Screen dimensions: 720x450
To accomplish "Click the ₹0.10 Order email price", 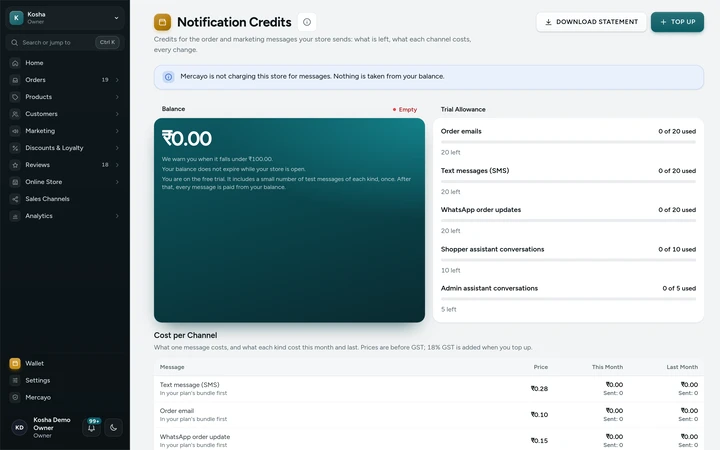I will pos(539,415).
